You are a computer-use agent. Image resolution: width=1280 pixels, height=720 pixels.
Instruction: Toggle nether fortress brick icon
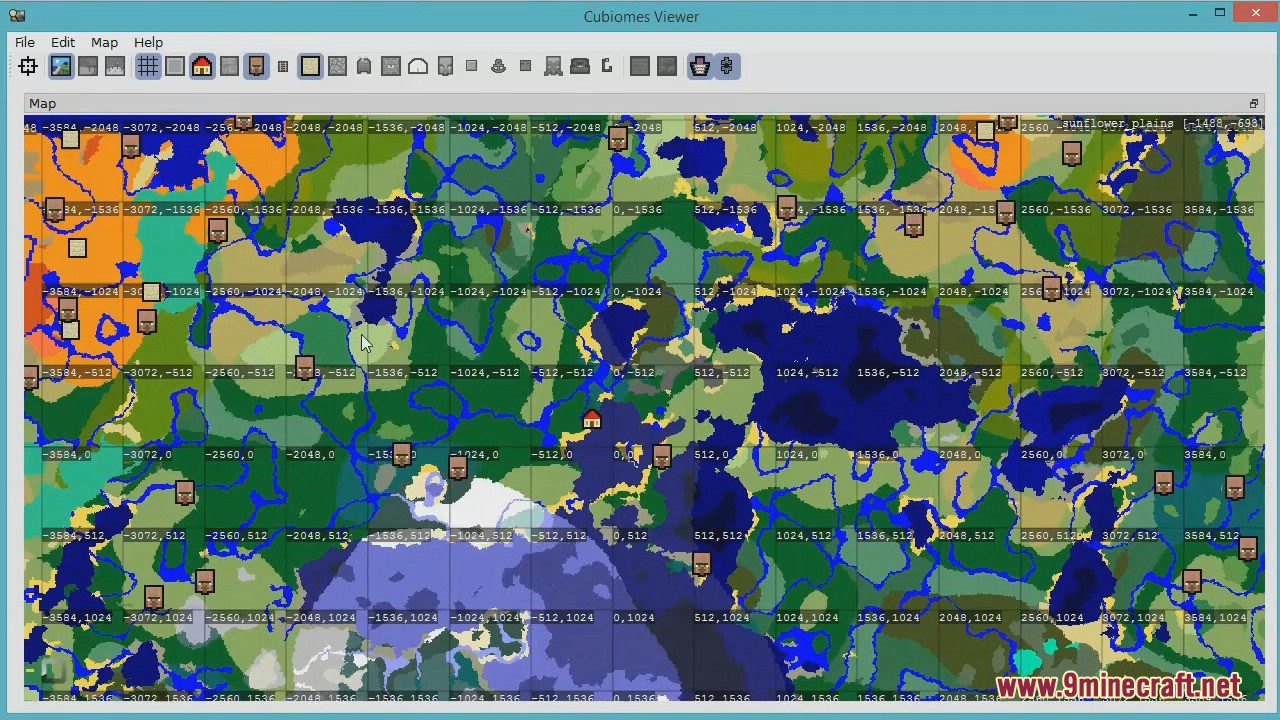pyautogui.click(x=640, y=67)
